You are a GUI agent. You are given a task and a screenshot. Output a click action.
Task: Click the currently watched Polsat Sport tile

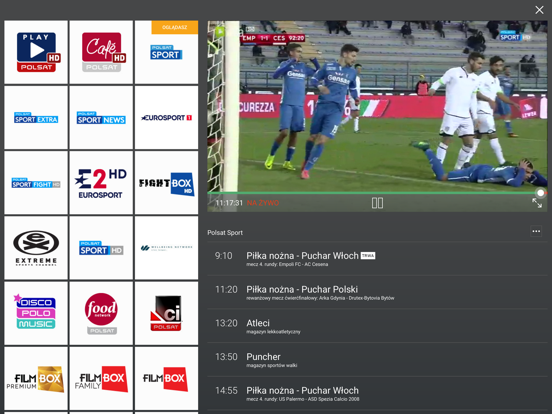coord(166,52)
